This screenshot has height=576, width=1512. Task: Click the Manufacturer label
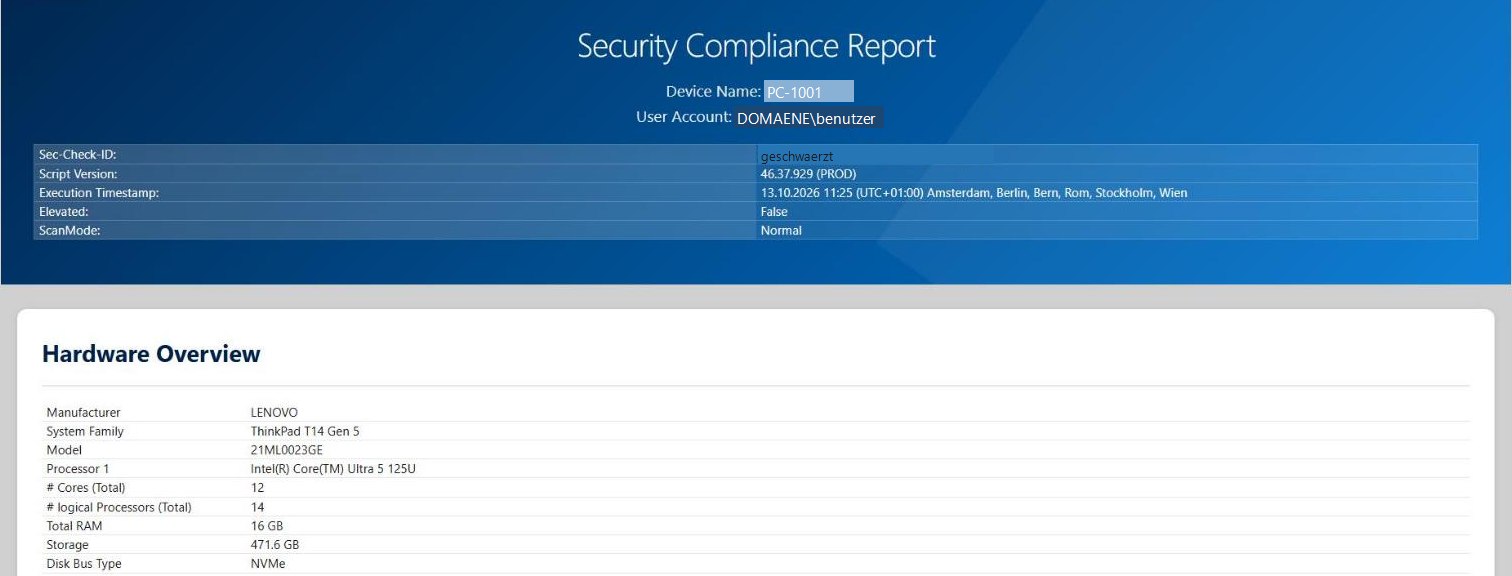pyautogui.click(x=83, y=412)
